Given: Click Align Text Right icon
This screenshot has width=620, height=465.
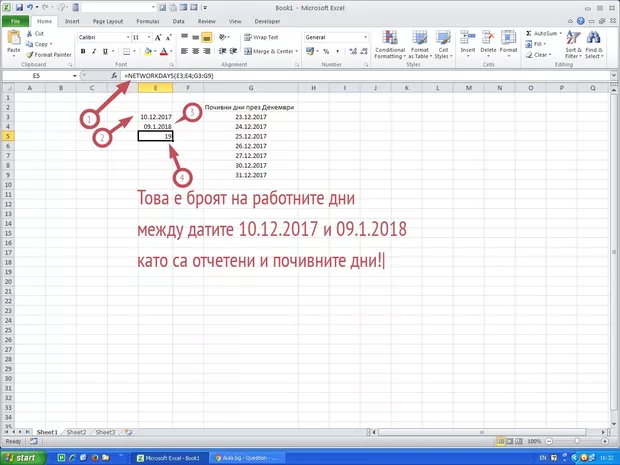Looking at the screenshot, I should [x=206, y=51].
